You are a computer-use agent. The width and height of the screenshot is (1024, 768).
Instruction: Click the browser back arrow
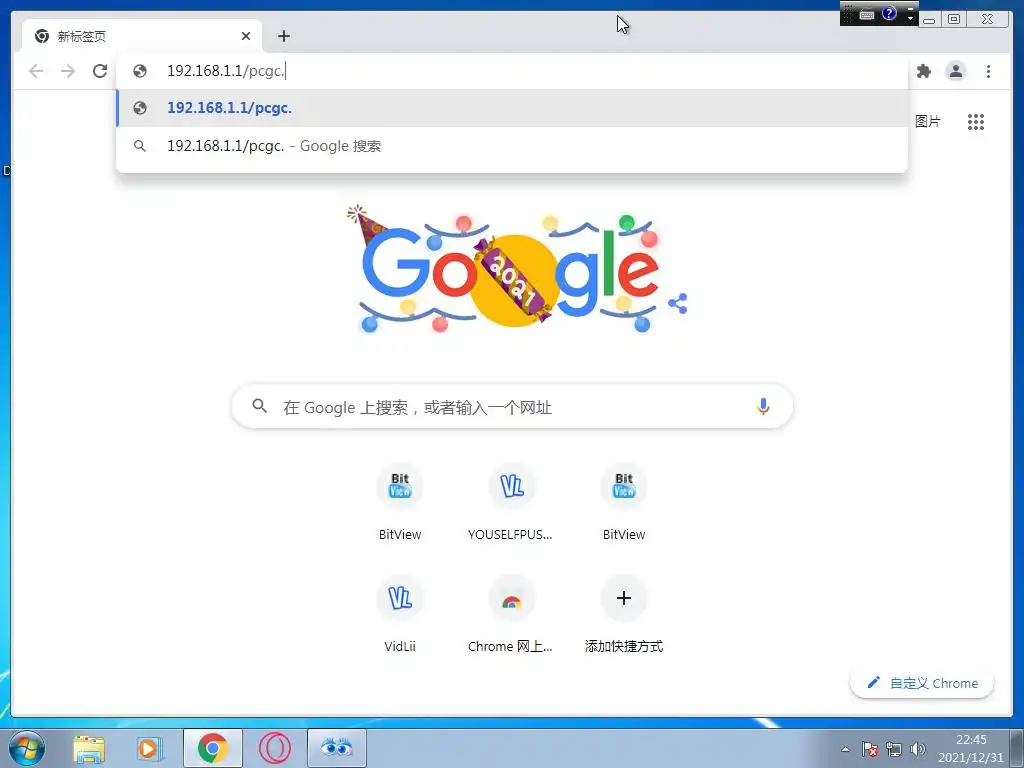coord(36,71)
